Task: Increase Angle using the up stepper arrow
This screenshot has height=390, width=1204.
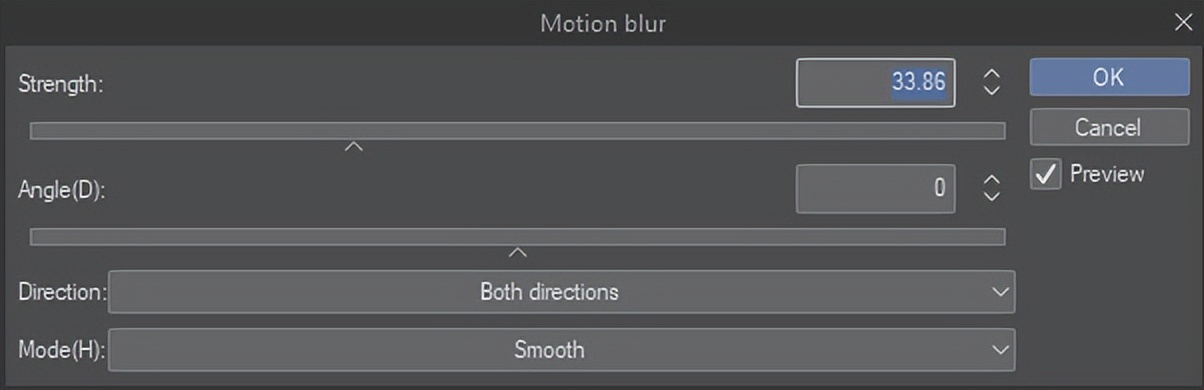Action: 991,180
